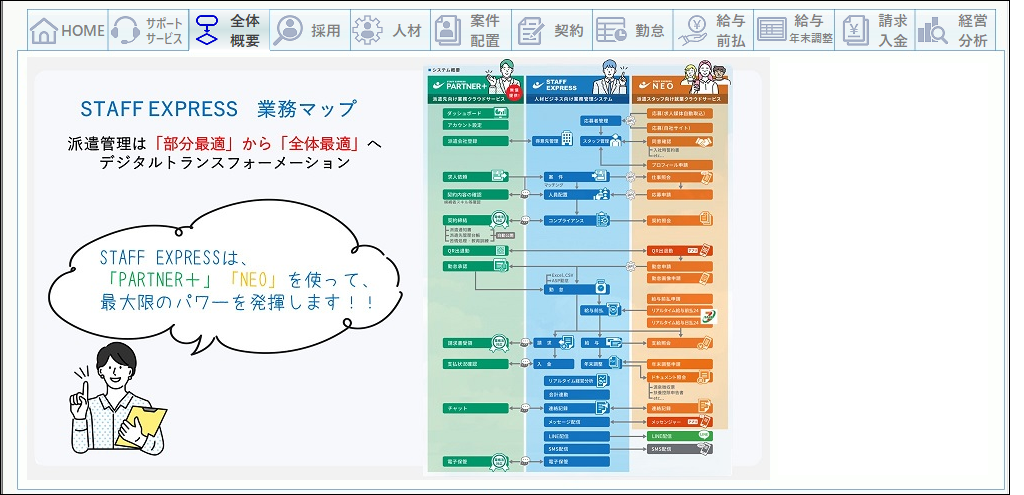1024x495 pixels.
Task: Click the 勤怠承認 box
Action: click(476, 266)
